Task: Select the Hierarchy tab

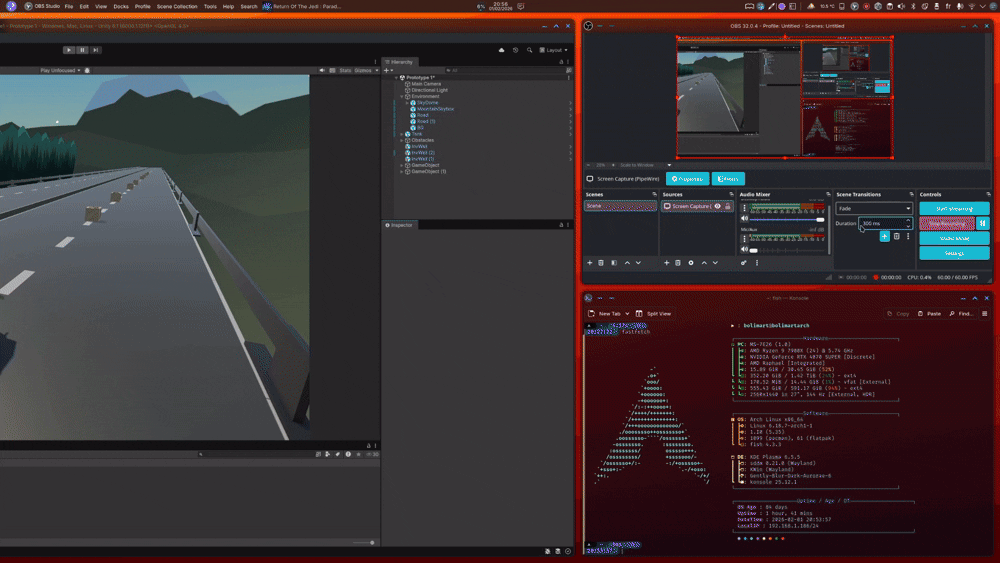Action: (x=399, y=62)
